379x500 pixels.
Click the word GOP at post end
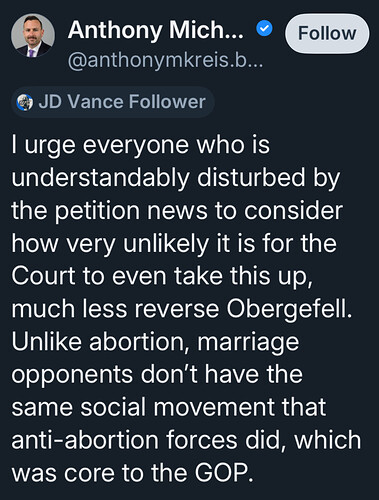coord(224,473)
